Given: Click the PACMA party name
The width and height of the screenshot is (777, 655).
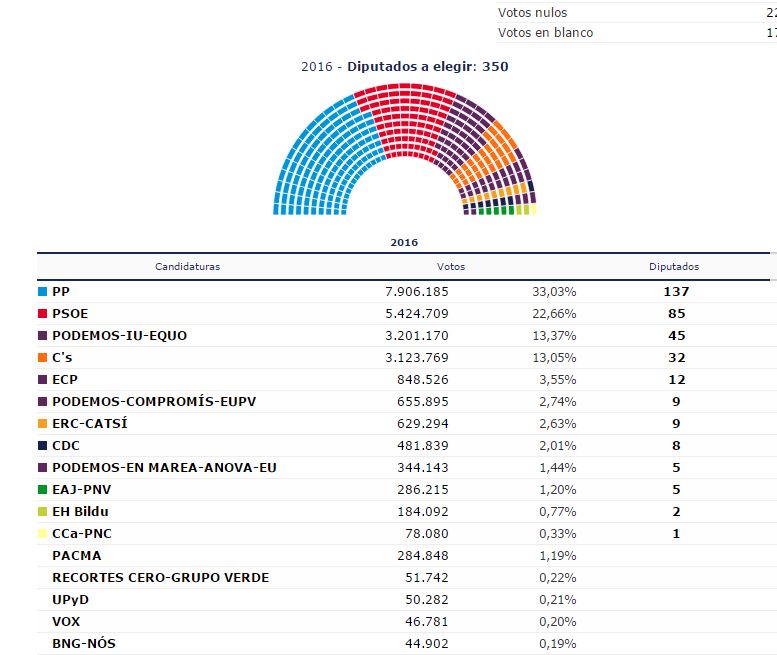Looking at the screenshot, I should [x=76, y=556].
